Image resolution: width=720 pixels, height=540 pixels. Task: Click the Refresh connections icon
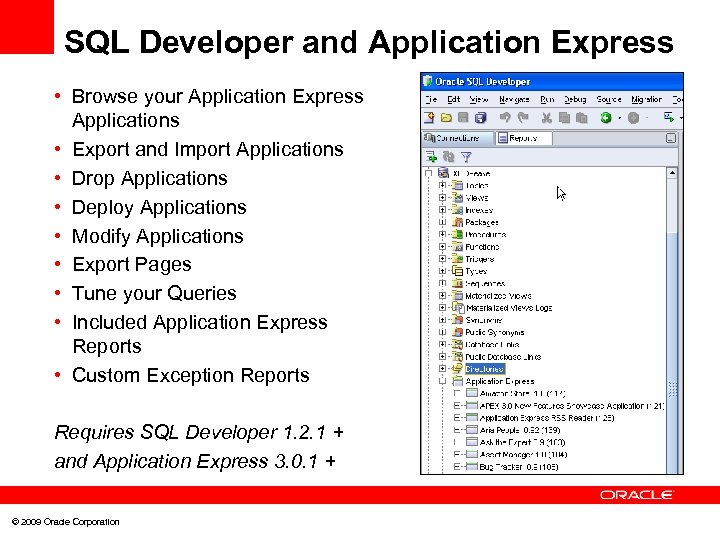[x=448, y=157]
